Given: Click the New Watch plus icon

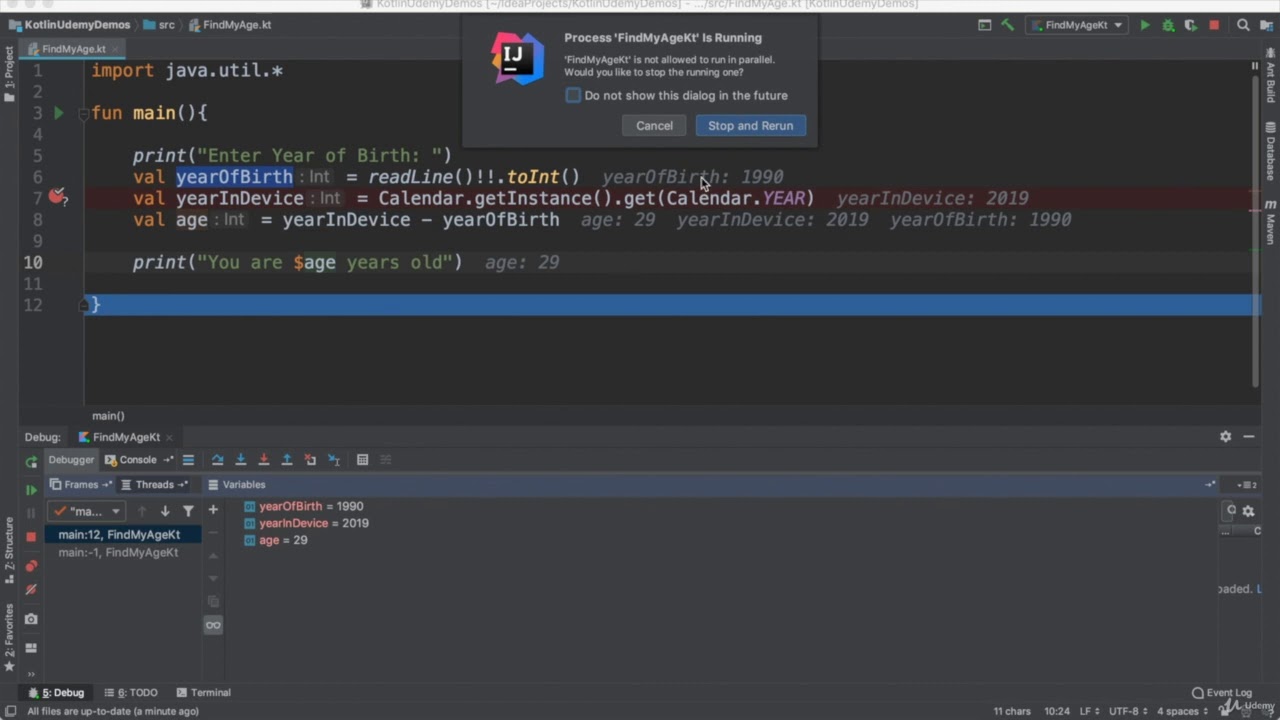Looking at the screenshot, I should 213,510.
